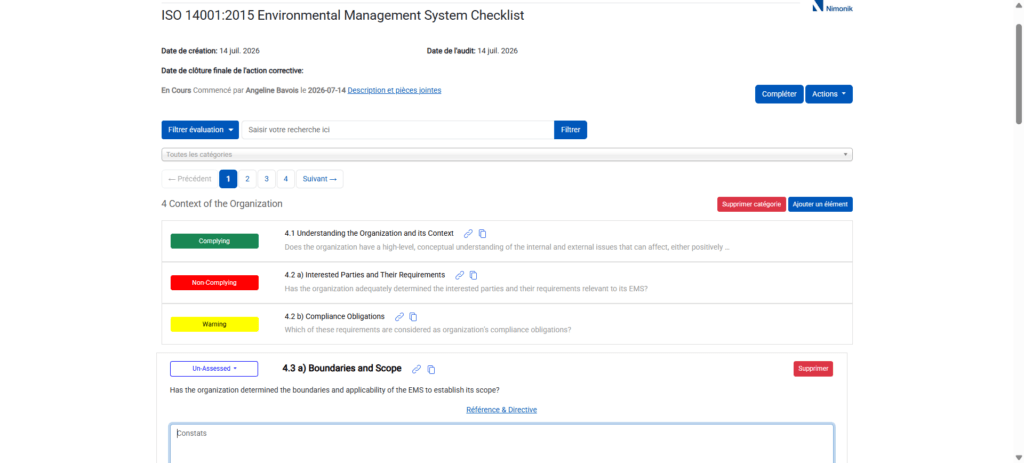Duplicate icon beside 4.1 Understanding the Organization

[x=483, y=234]
